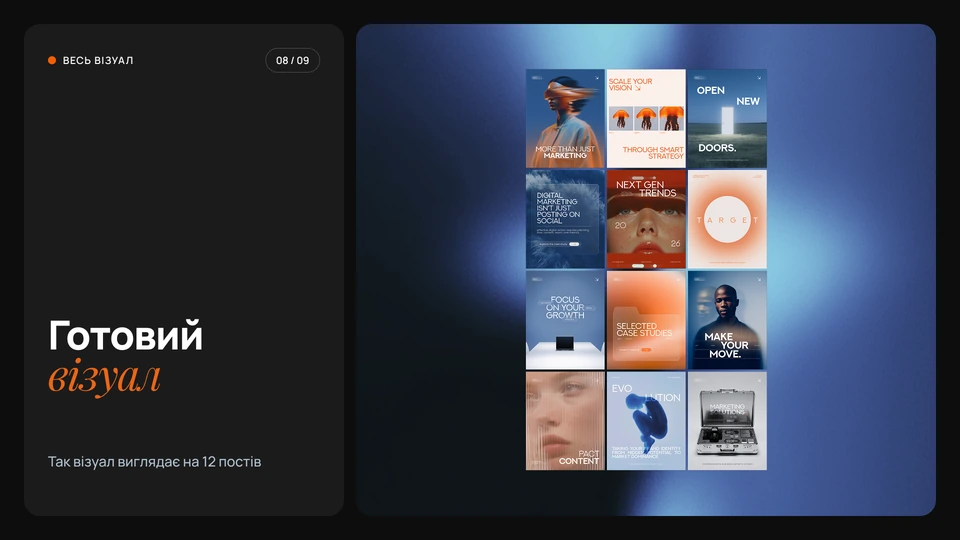Open the Evolution blue figure post
The width and height of the screenshot is (960, 540).
point(646,421)
